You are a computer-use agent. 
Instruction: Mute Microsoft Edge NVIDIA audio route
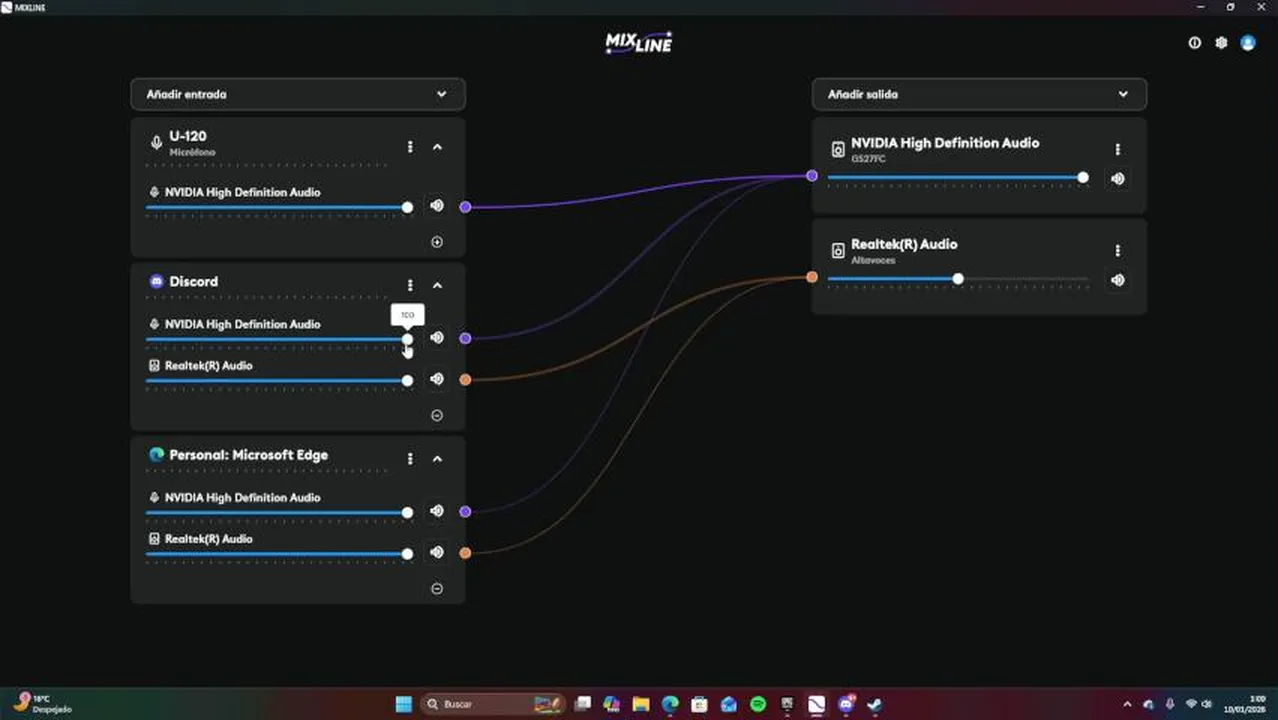(x=437, y=511)
